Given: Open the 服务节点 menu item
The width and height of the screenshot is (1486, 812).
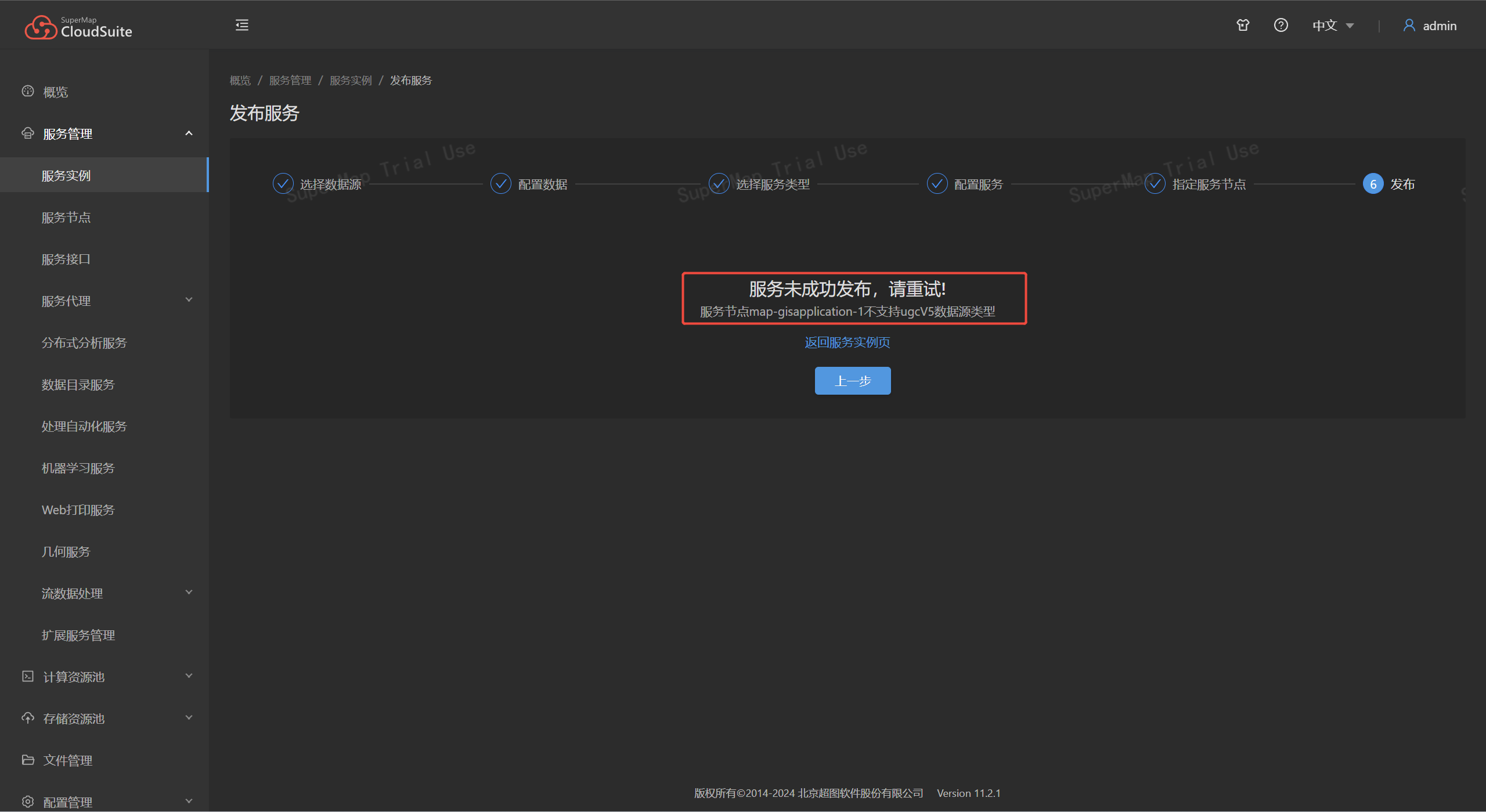Looking at the screenshot, I should pyautogui.click(x=66, y=217).
